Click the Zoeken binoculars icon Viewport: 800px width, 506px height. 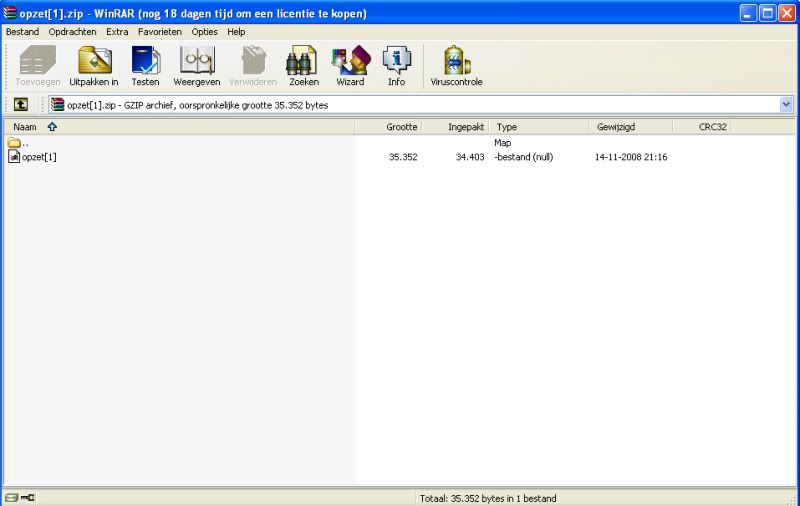[302, 60]
